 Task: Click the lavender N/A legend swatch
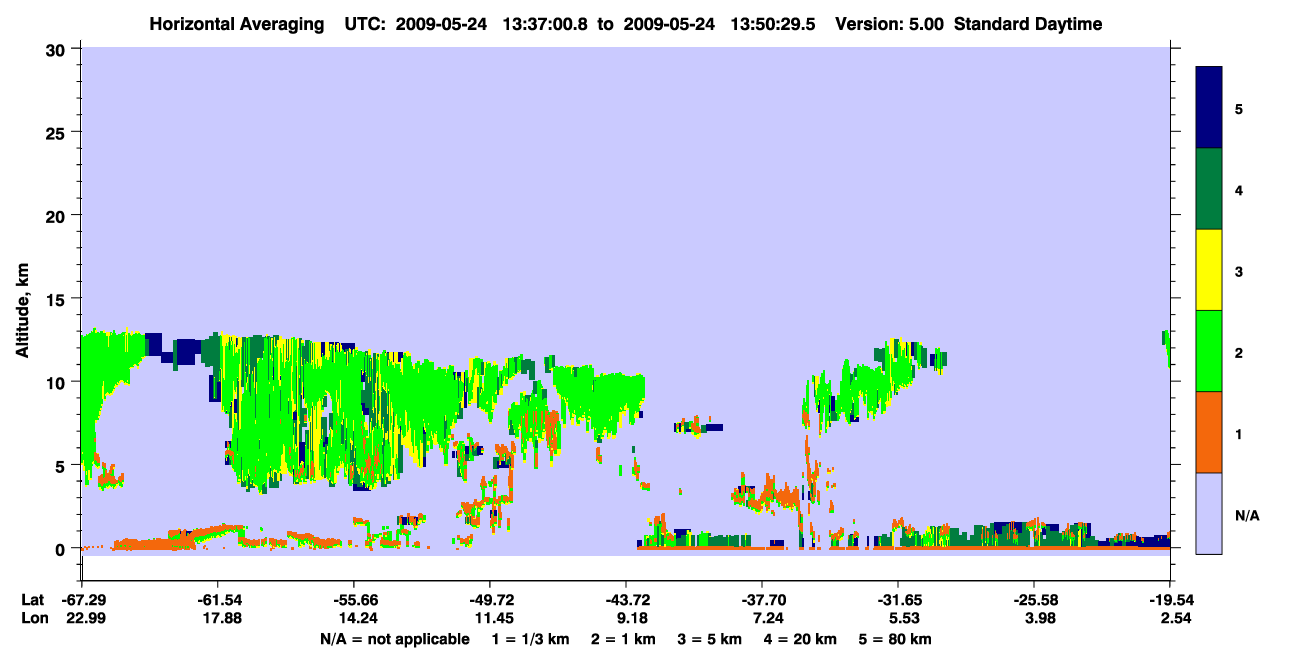[x=1209, y=513]
